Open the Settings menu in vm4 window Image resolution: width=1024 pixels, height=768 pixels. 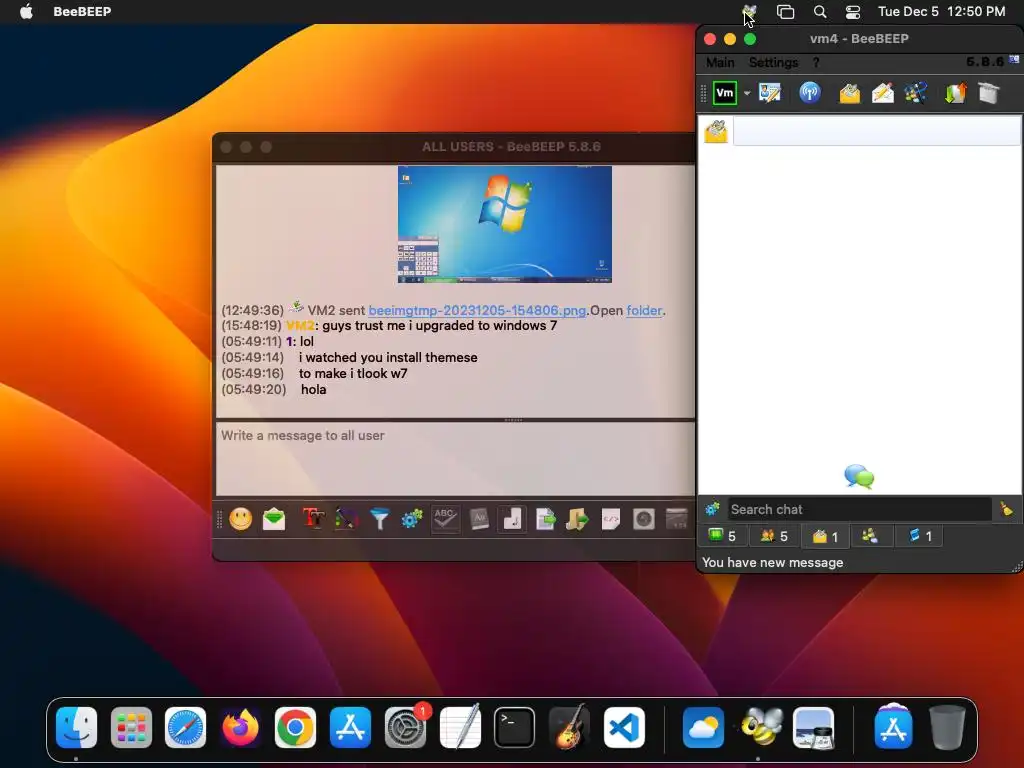coord(773,63)
